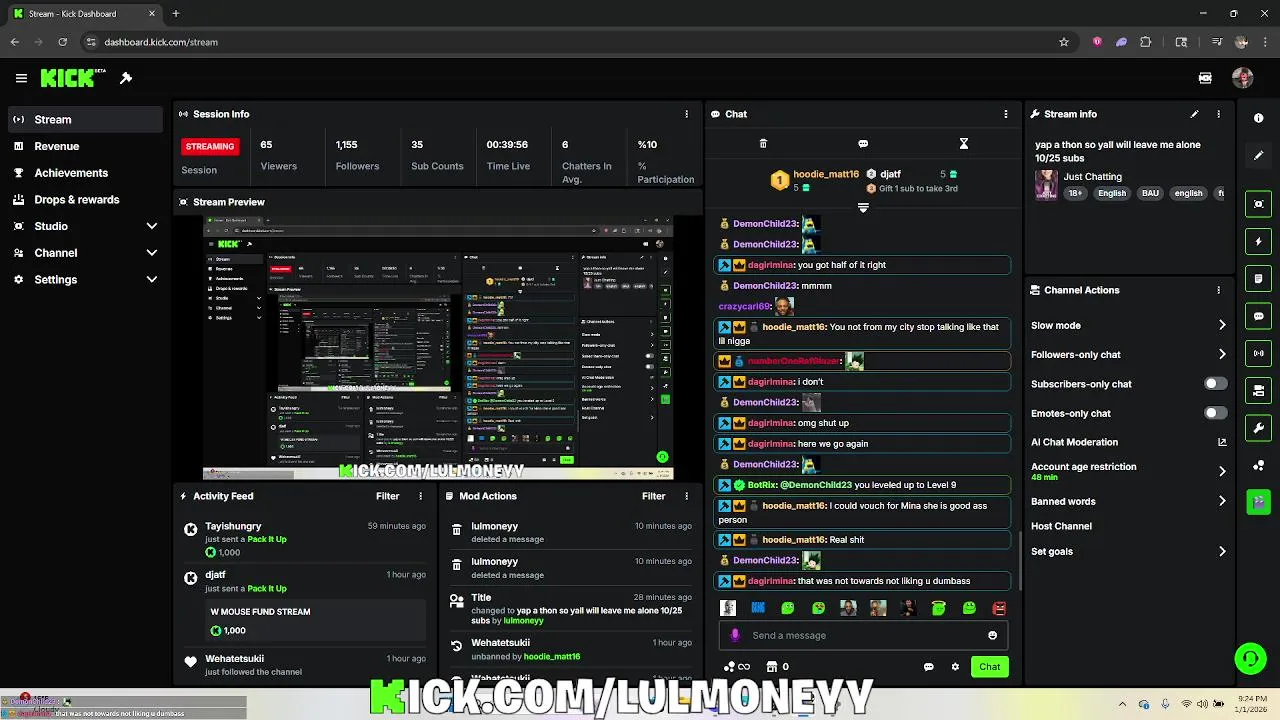Open Chat panel options menu
Screen dimensions: 1280x720
tap(1006, 114)
